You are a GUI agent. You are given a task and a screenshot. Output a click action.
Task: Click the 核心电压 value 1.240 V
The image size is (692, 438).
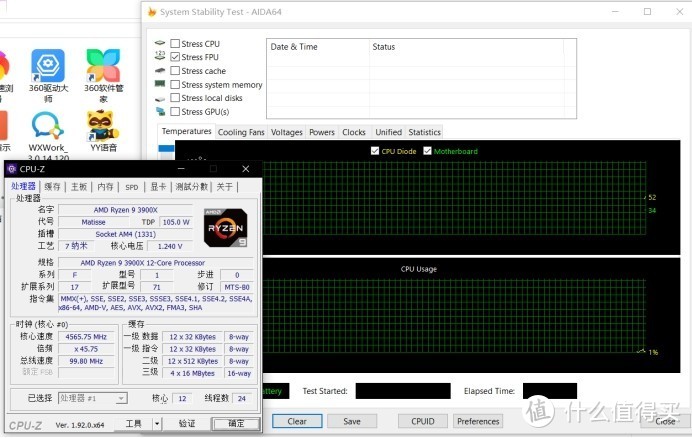click(x=170, y=246)
